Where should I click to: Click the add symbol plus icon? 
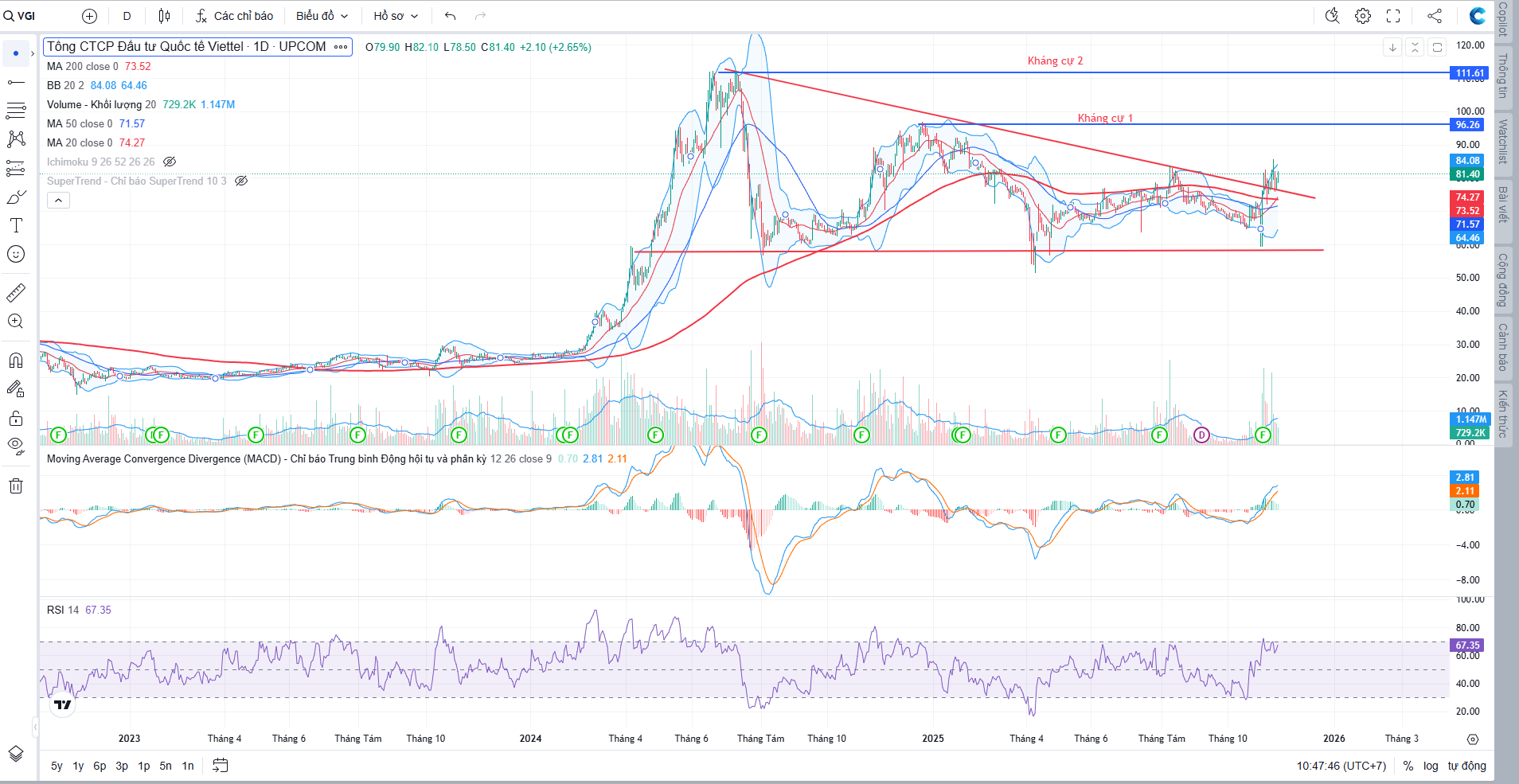[90, 16]
